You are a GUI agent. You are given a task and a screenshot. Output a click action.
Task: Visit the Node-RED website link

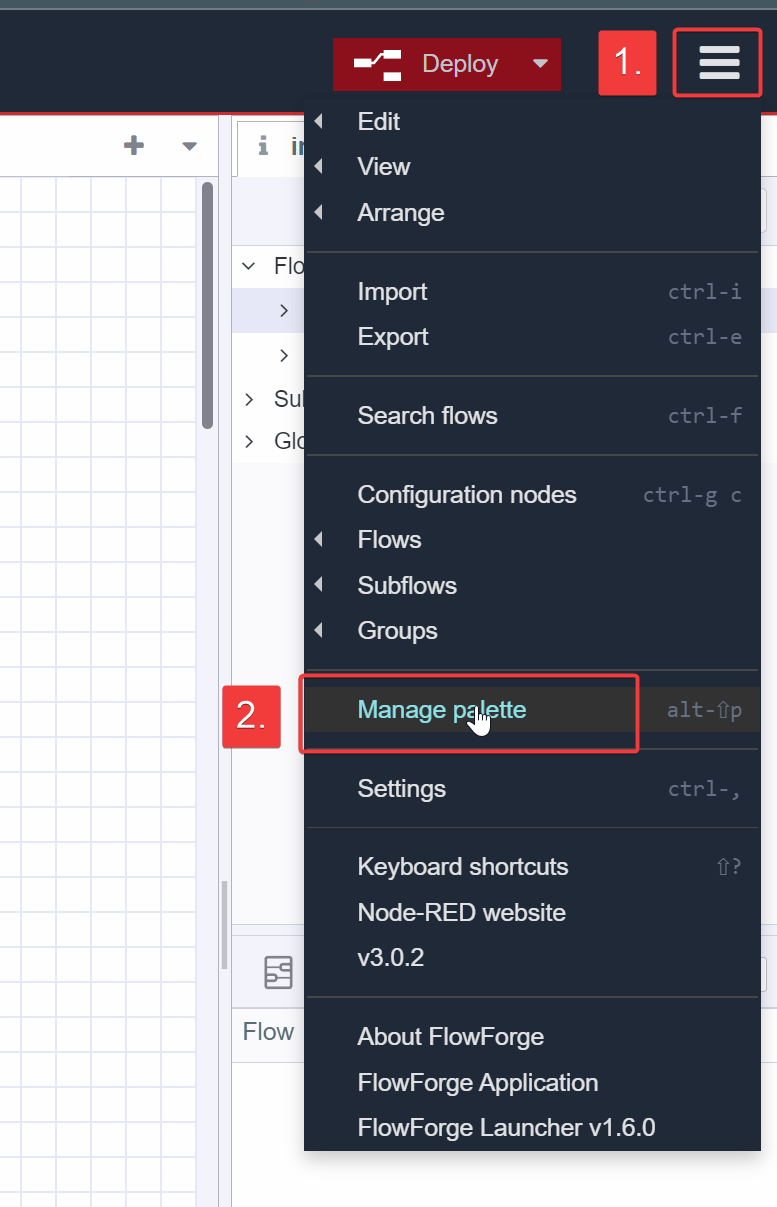pyautogui.click(x=461, y=912)
